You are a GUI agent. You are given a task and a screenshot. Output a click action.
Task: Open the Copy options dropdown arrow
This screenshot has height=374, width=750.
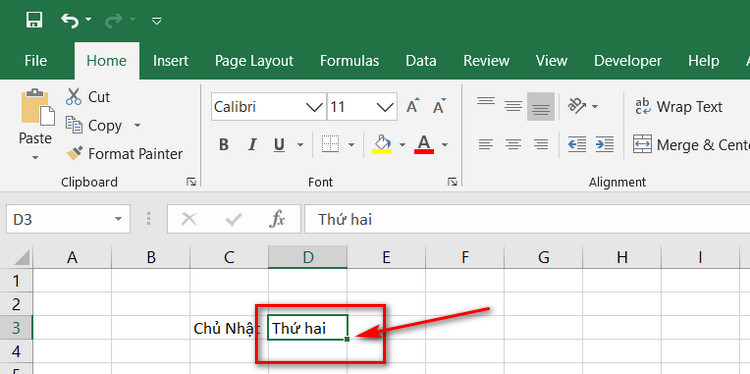(x=137, y=125)
